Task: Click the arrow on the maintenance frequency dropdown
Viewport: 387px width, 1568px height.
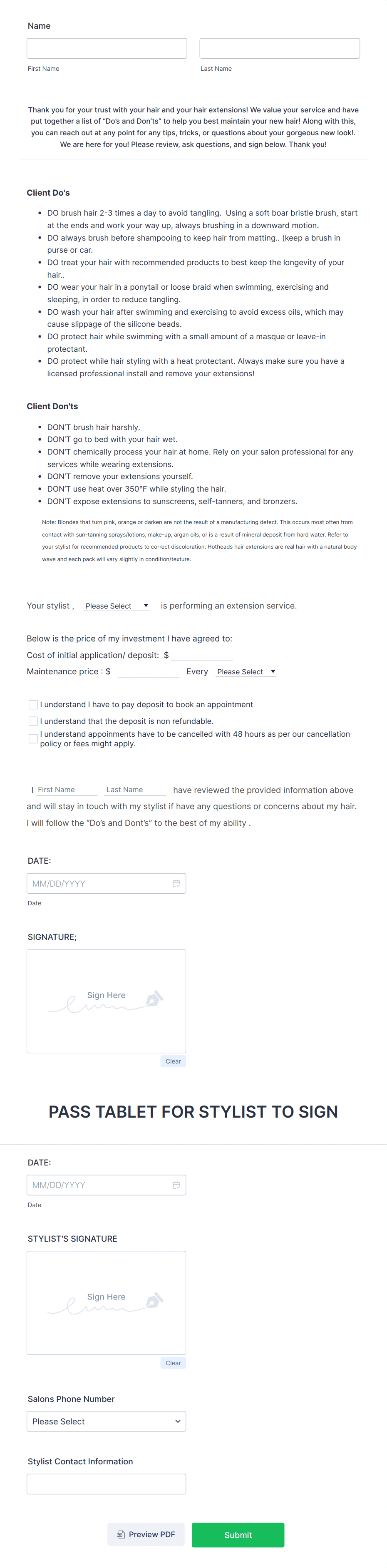Action: coord(273,671)
